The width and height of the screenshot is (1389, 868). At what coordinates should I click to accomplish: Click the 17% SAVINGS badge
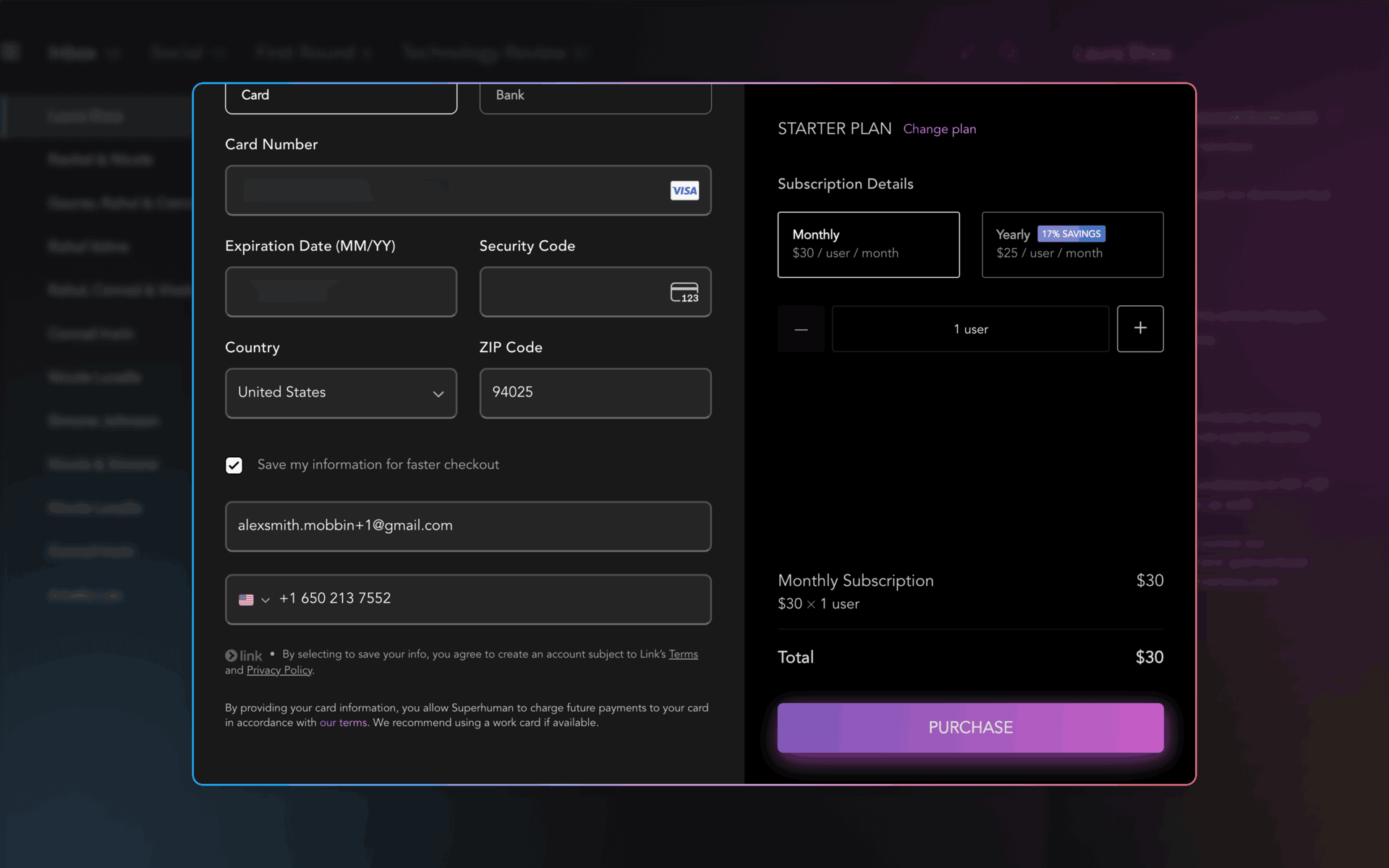(1071, 234)
